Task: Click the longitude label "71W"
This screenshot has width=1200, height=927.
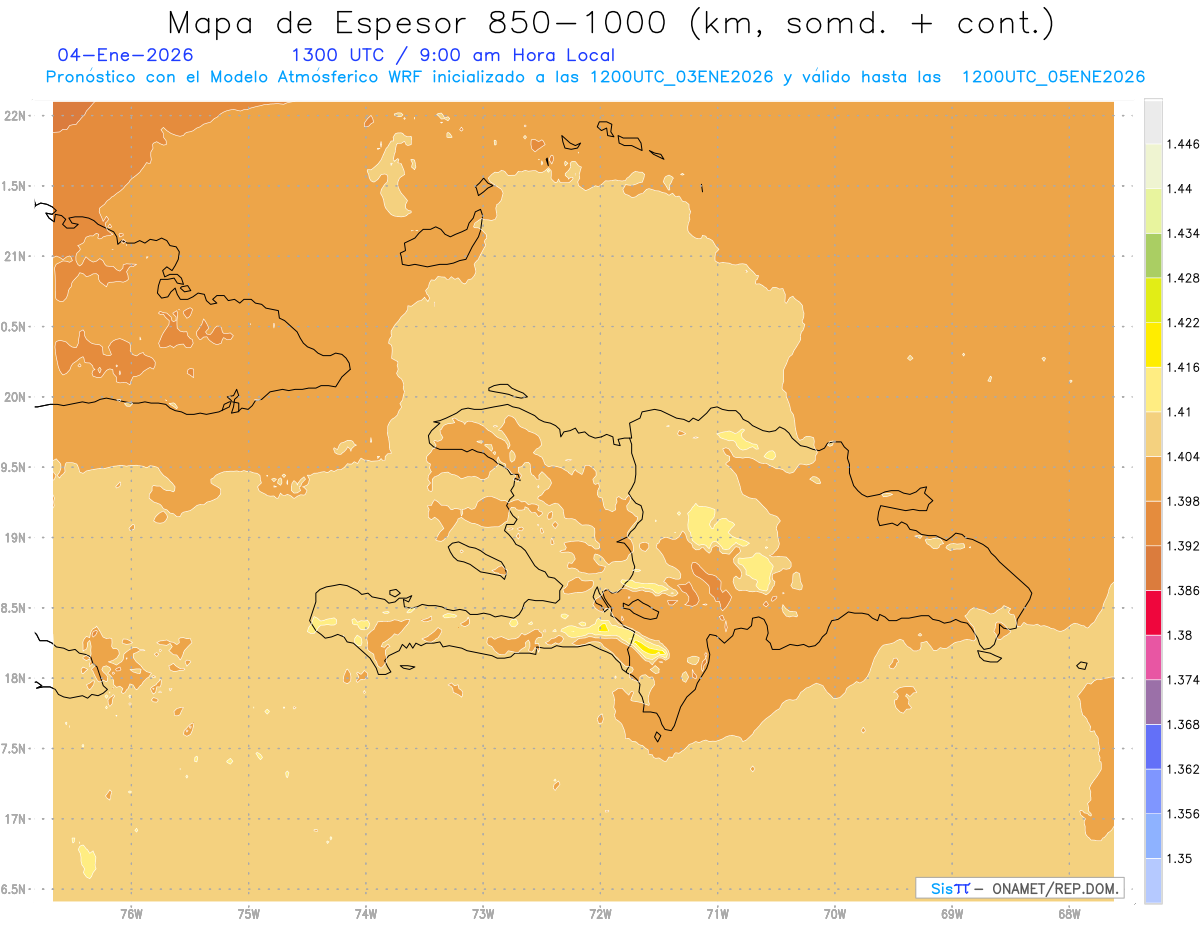Action: 717,914
